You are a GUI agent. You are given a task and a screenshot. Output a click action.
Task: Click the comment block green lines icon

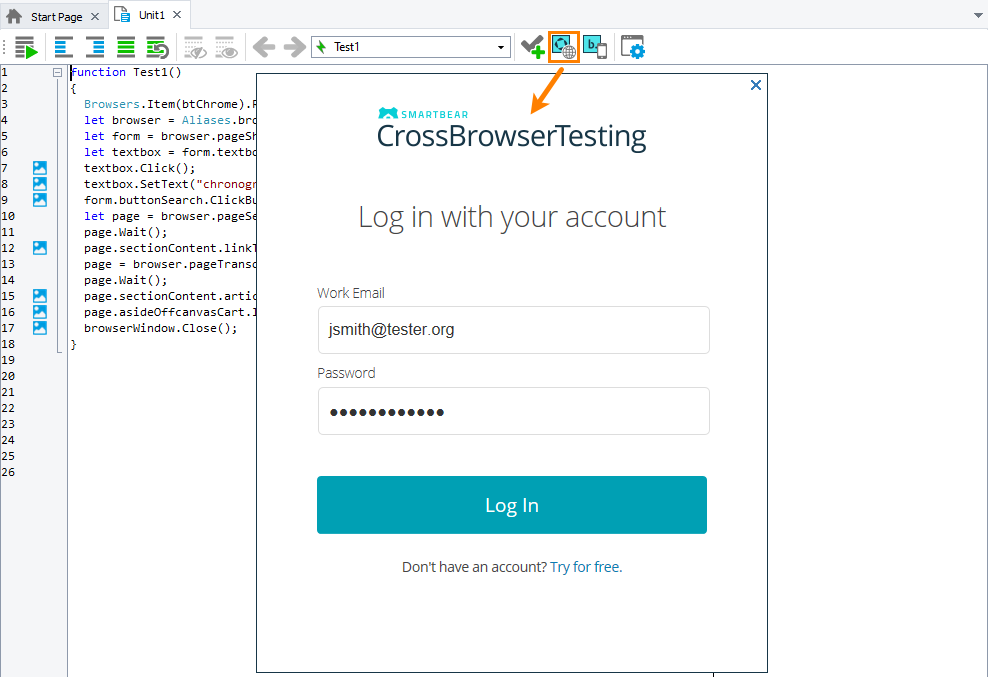126,47
